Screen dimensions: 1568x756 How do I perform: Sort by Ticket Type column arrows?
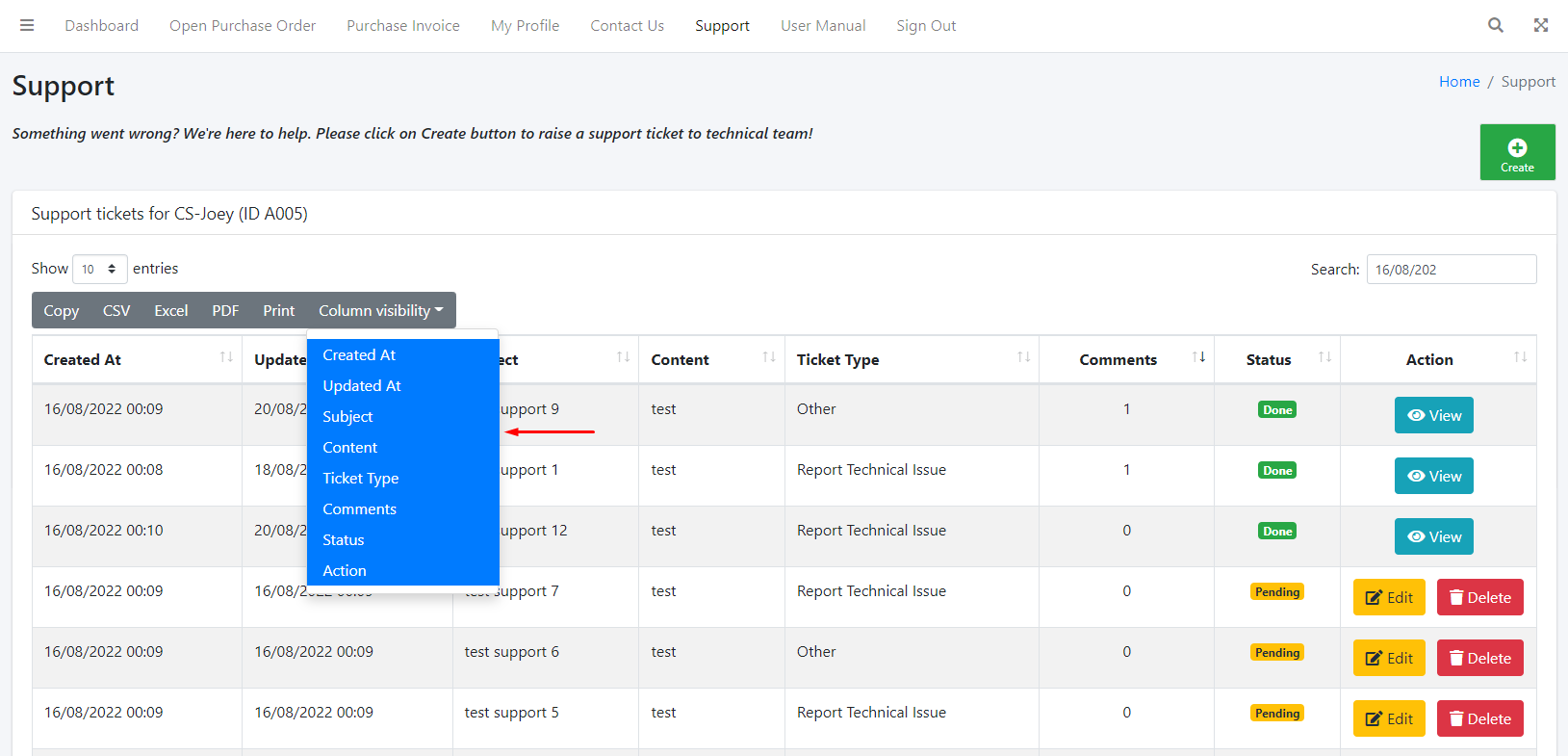1023,358
